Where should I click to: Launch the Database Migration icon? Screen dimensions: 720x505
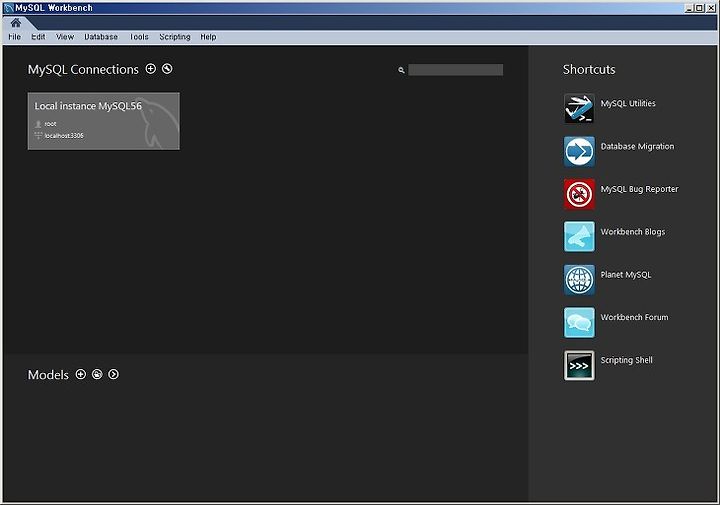(579, 152)
